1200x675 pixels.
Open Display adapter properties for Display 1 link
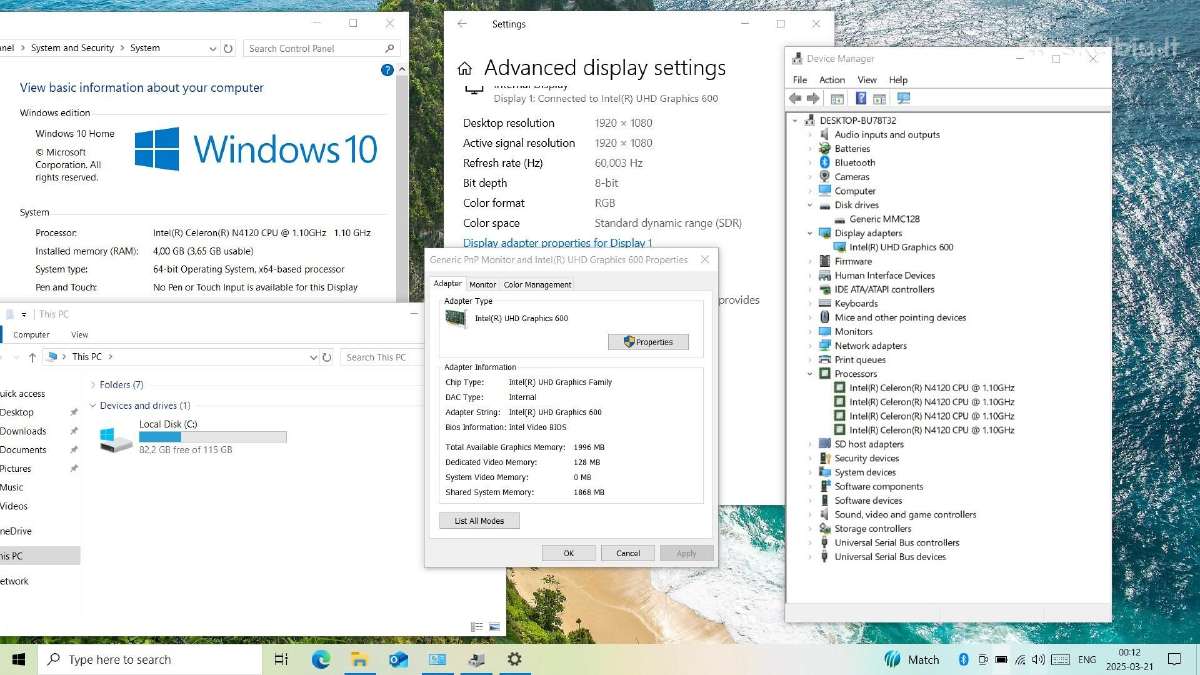click(557, 243)
